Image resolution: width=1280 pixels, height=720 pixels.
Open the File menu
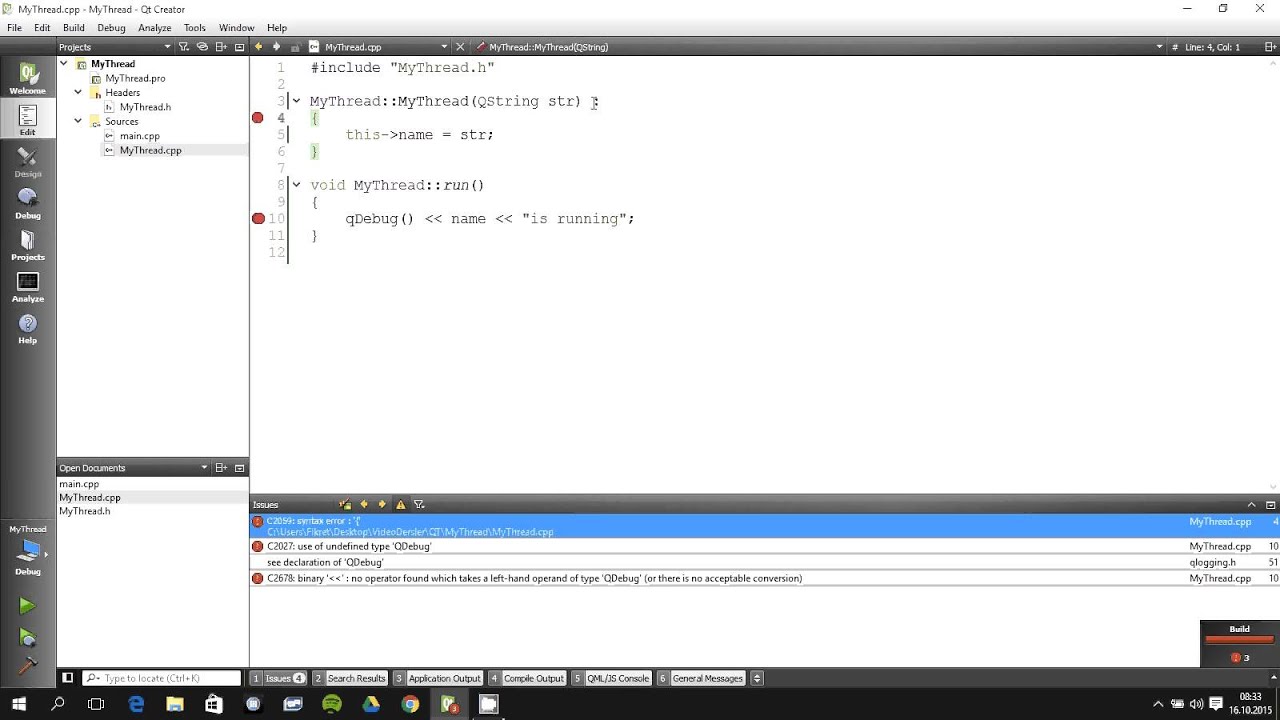pos(14,28)
